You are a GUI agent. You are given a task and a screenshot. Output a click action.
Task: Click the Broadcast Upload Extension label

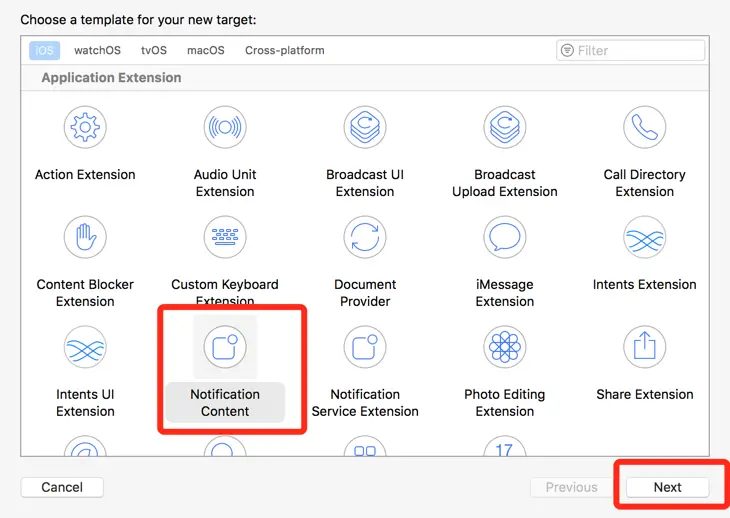coord(505,183)
